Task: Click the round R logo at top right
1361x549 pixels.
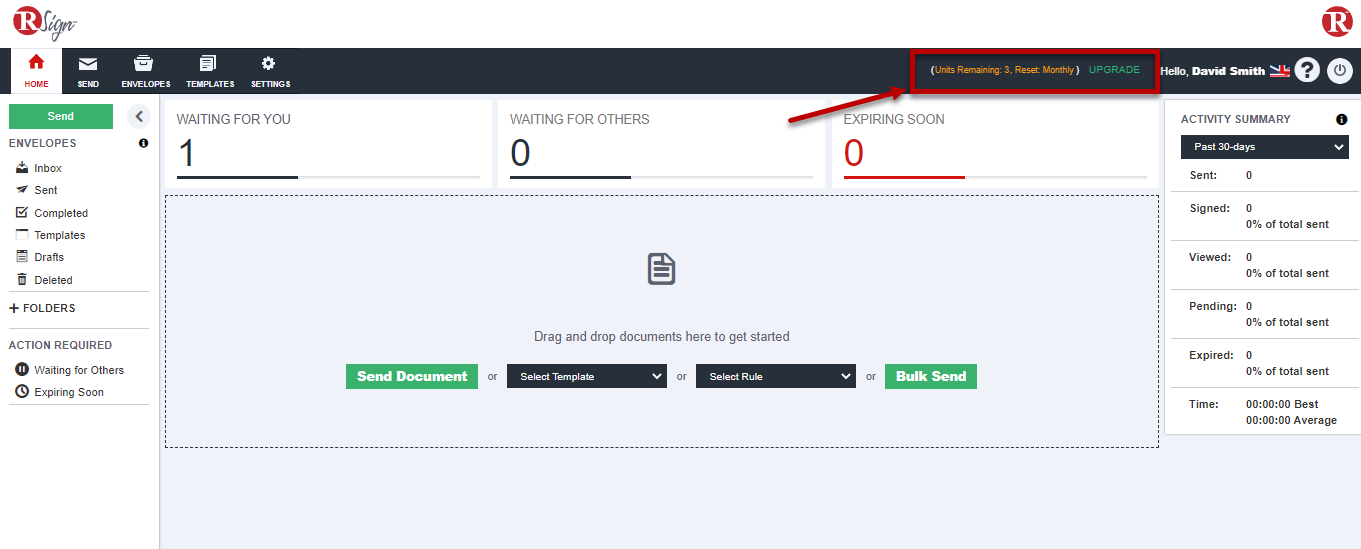Action: click(1337, 22)
